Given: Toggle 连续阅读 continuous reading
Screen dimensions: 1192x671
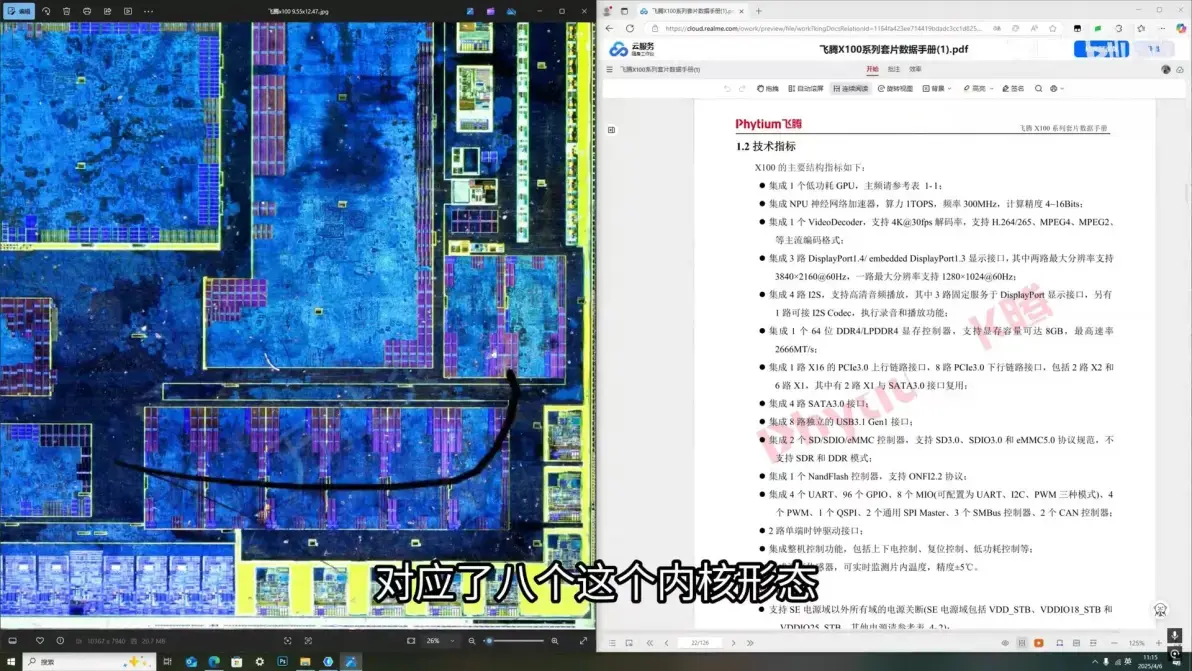Looking at the screenshot, I should tap(851, 89).
